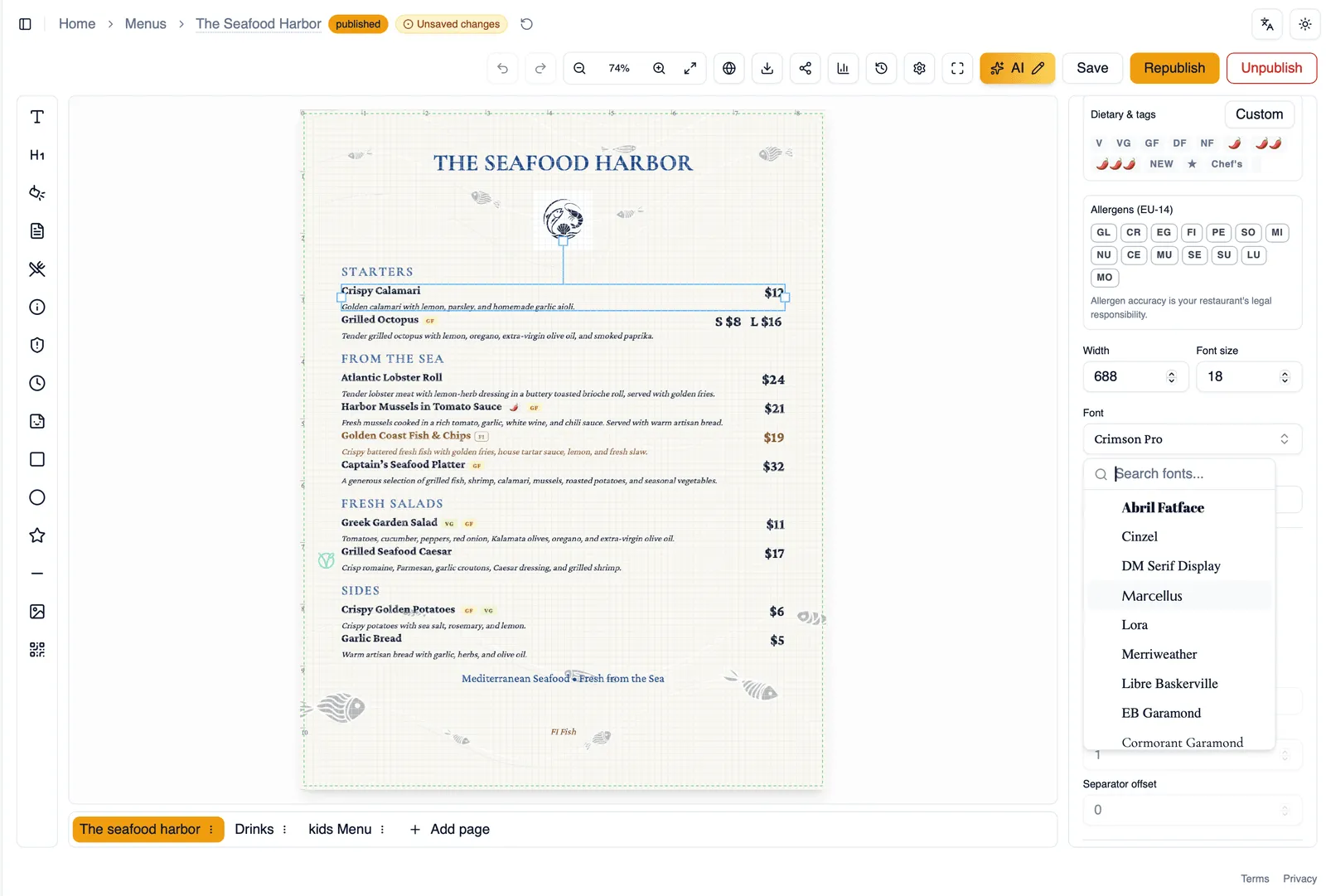Open the share options icon
Screen dimensions: 1326x896
point(806,68)
